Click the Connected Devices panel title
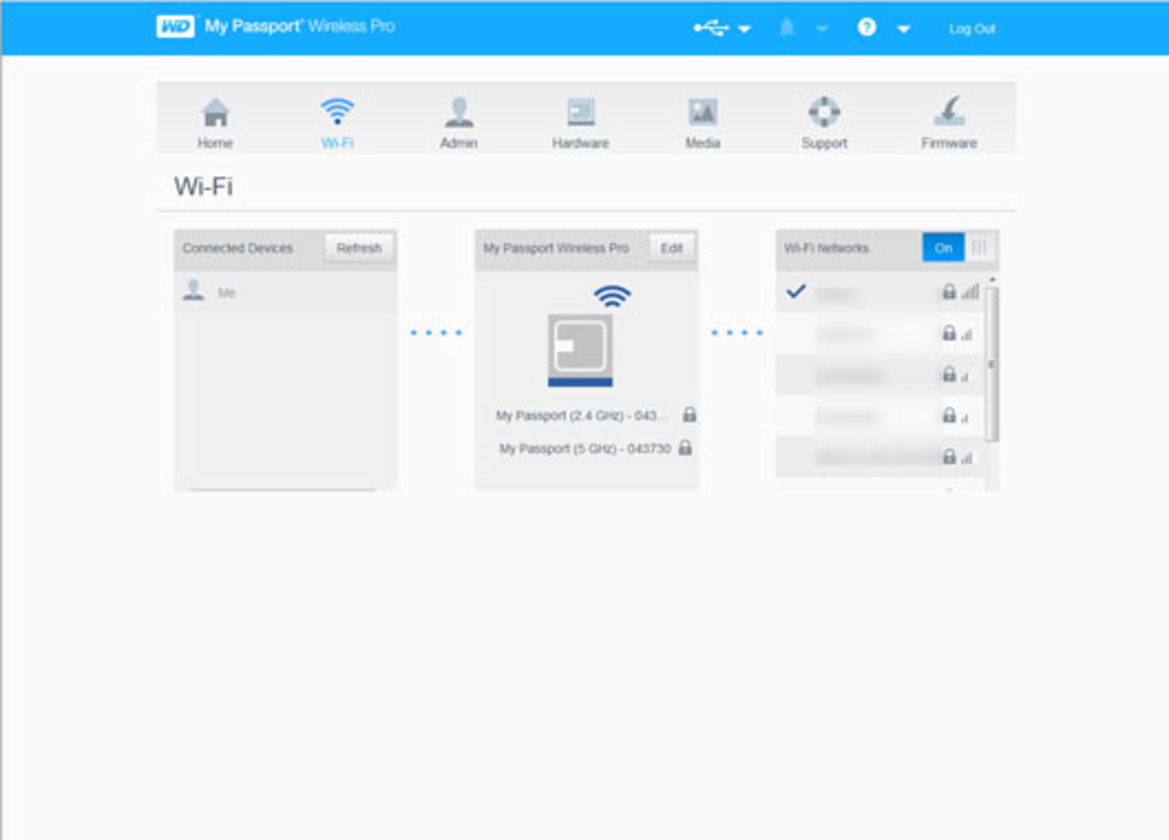The image size is (1169, 840). [238, 248]
